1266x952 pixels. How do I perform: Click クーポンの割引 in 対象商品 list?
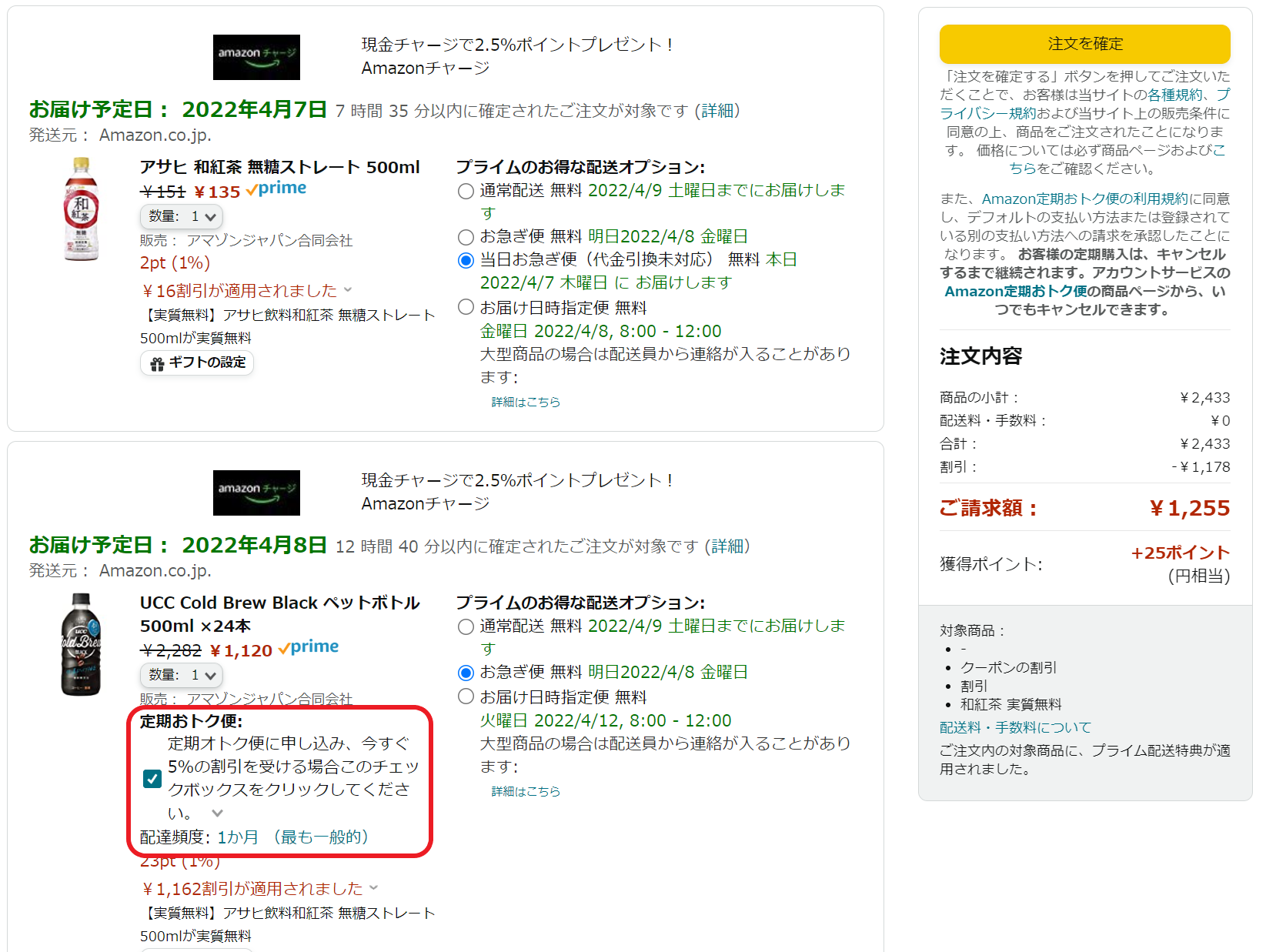pos(1008,667)
